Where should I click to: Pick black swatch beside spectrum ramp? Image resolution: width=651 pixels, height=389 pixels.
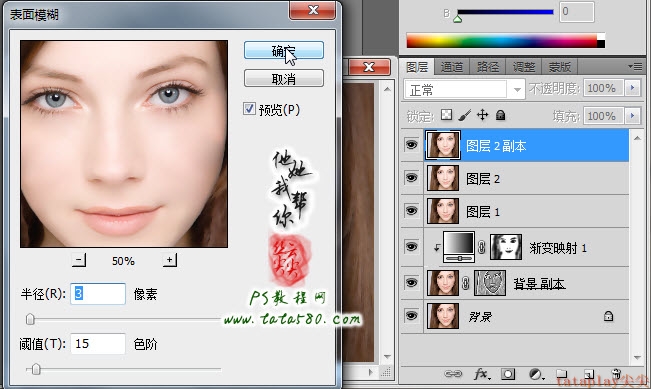[601, 44]
